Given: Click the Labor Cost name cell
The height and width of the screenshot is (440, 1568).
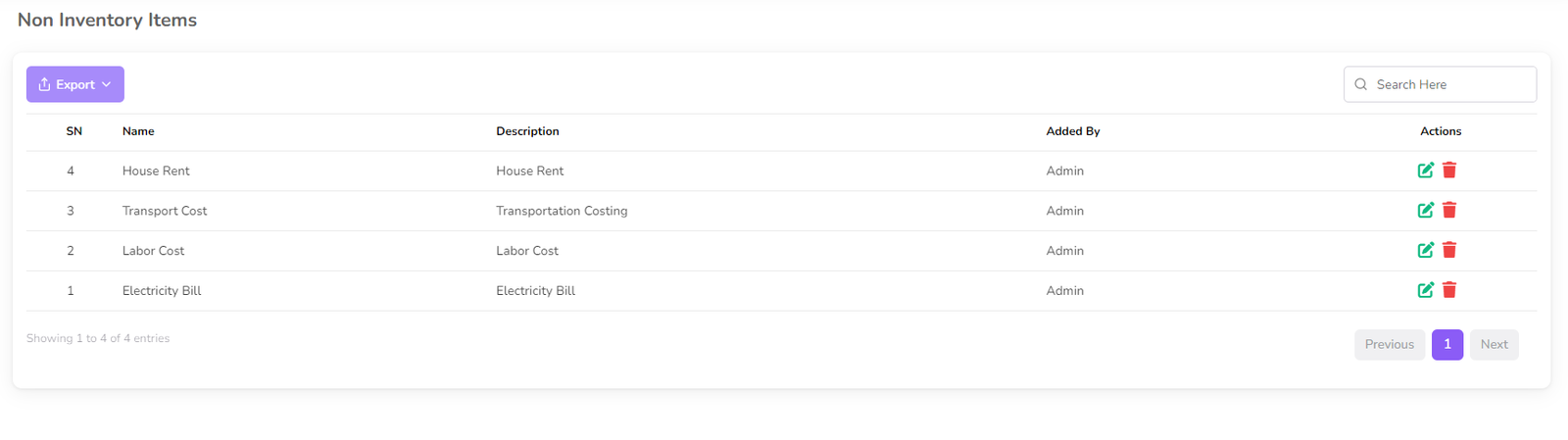Looking at the screenshot, I should pos(153,251).
